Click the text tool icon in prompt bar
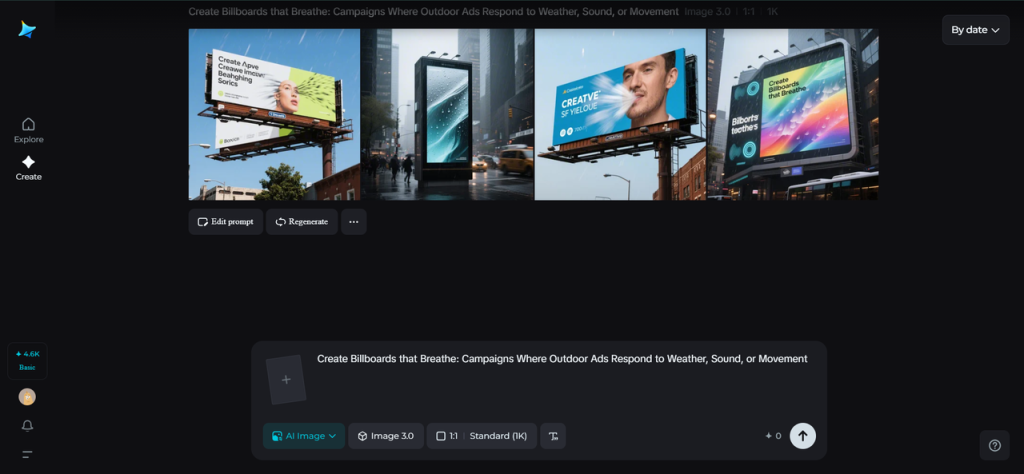This screenshot has height=474, width=1024. click(553, 436)
